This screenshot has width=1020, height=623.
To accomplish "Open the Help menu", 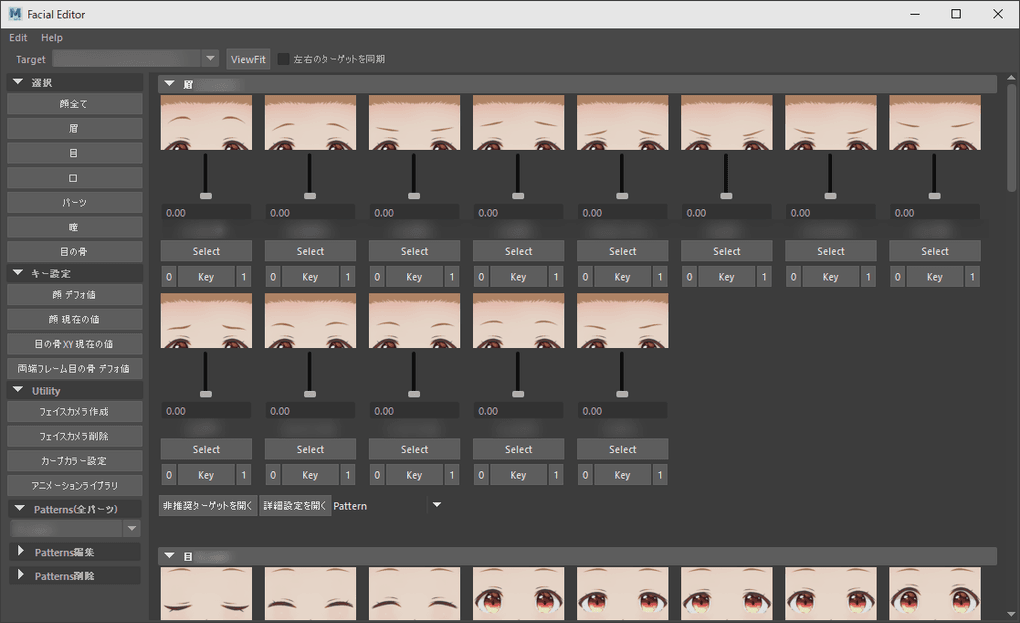I will click(52, 38).
